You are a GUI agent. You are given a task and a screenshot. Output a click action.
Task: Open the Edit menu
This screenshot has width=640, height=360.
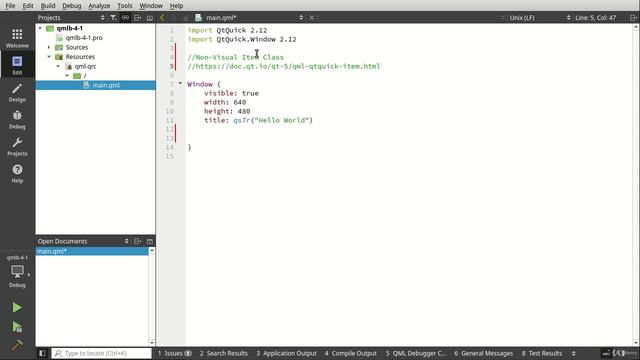pyautogui.click(x=28, y=6)
